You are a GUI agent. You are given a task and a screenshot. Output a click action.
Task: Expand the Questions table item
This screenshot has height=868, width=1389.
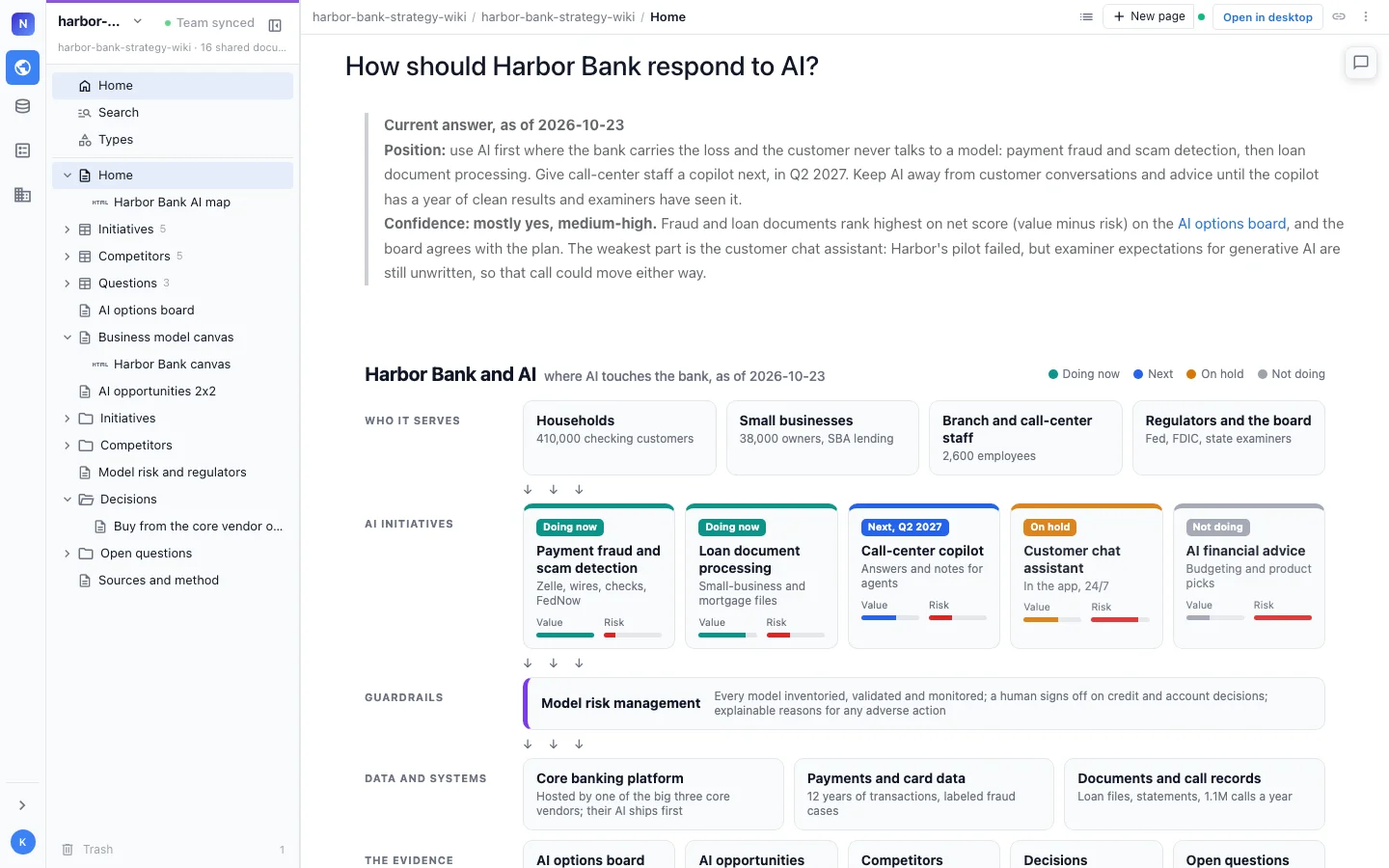coord(68,284)
